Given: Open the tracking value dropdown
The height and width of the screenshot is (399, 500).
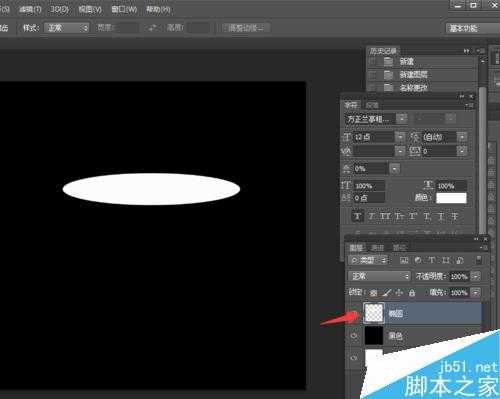Looking at the screenshot, I should coord(462,151).
